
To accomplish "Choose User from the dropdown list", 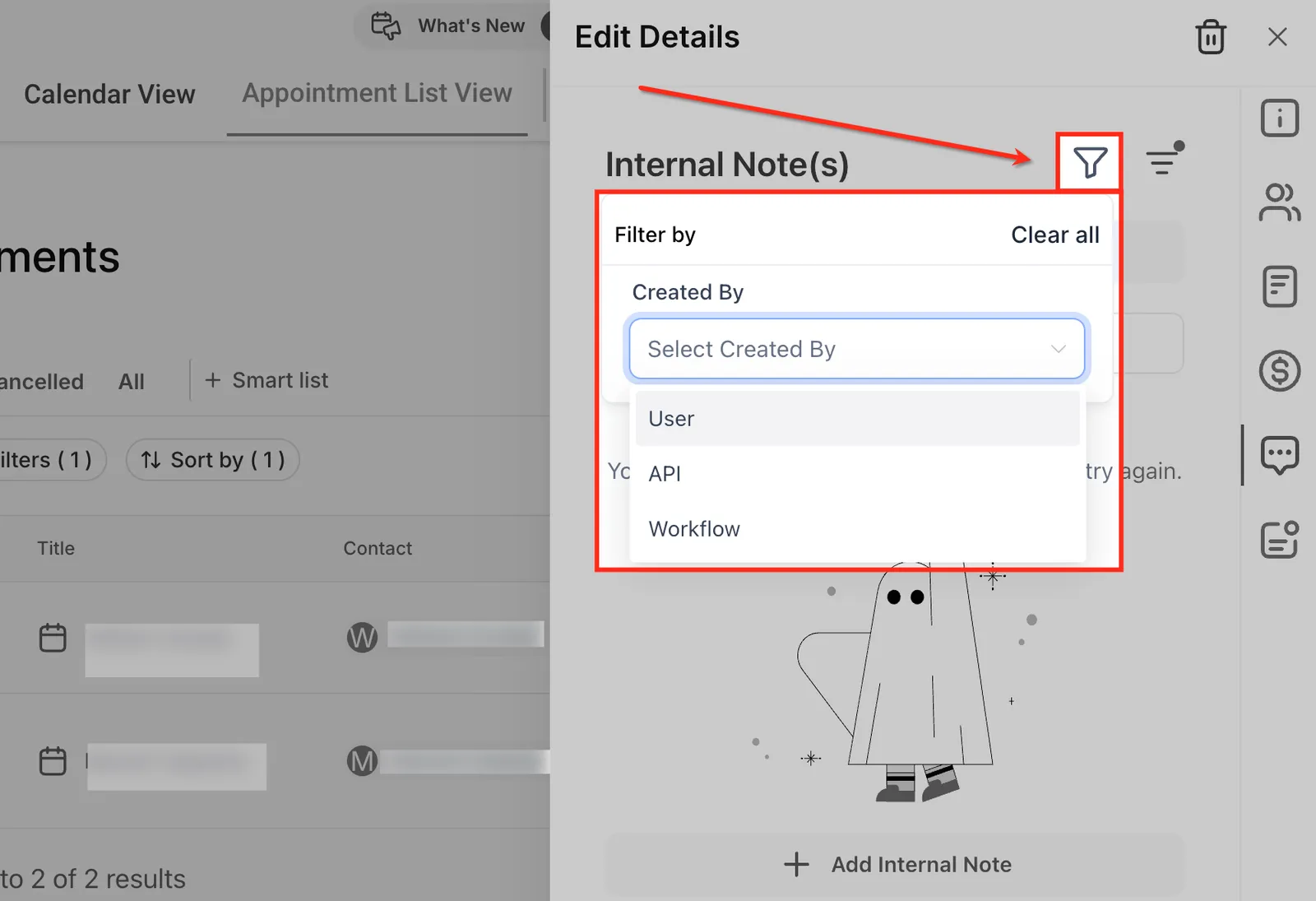I will click(x=857, y=419).
